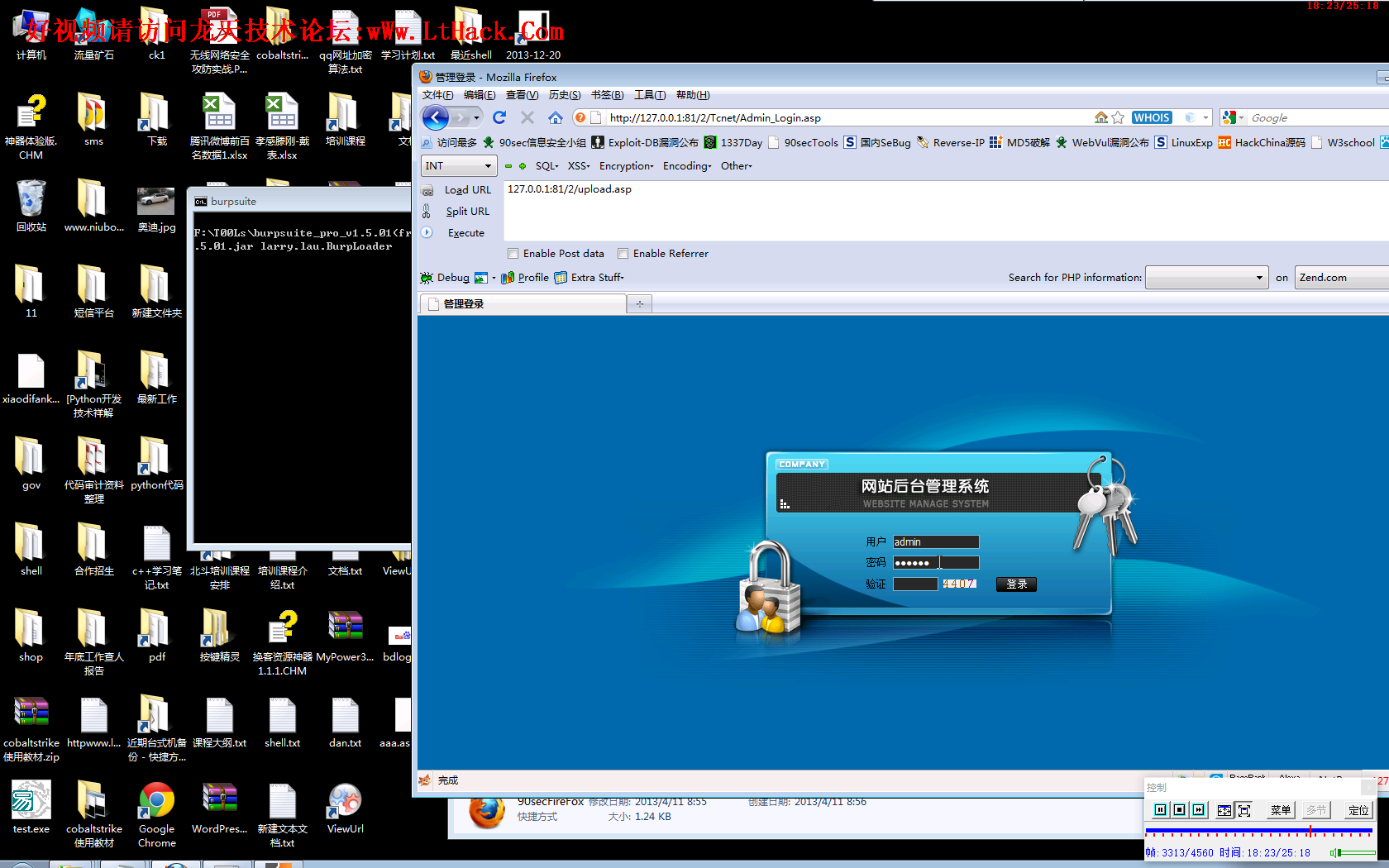
Task: Click the Execute play icon
Action: point(427,232)
